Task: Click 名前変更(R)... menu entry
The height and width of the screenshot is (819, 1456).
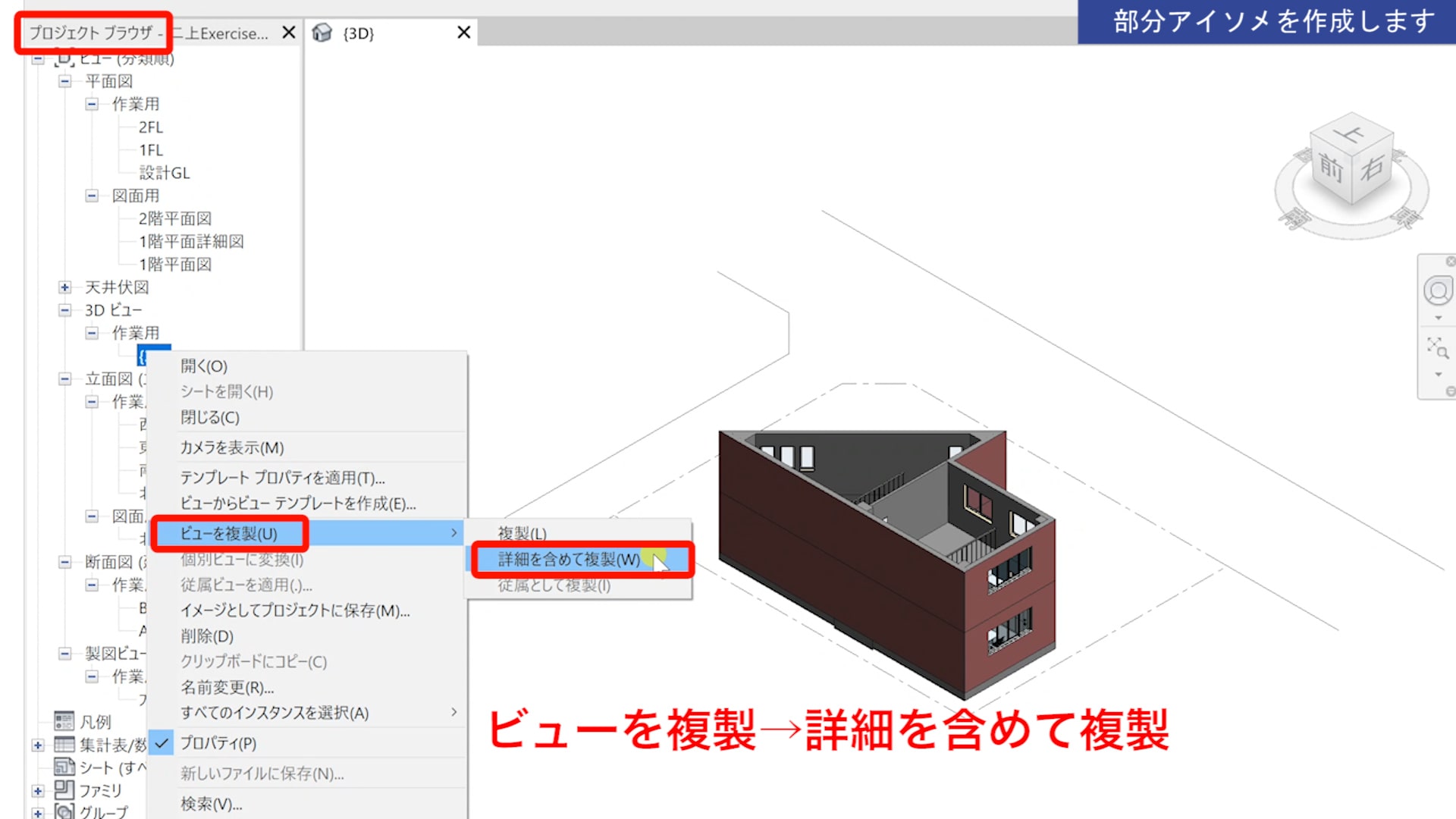Action: [x=227, y=688]
